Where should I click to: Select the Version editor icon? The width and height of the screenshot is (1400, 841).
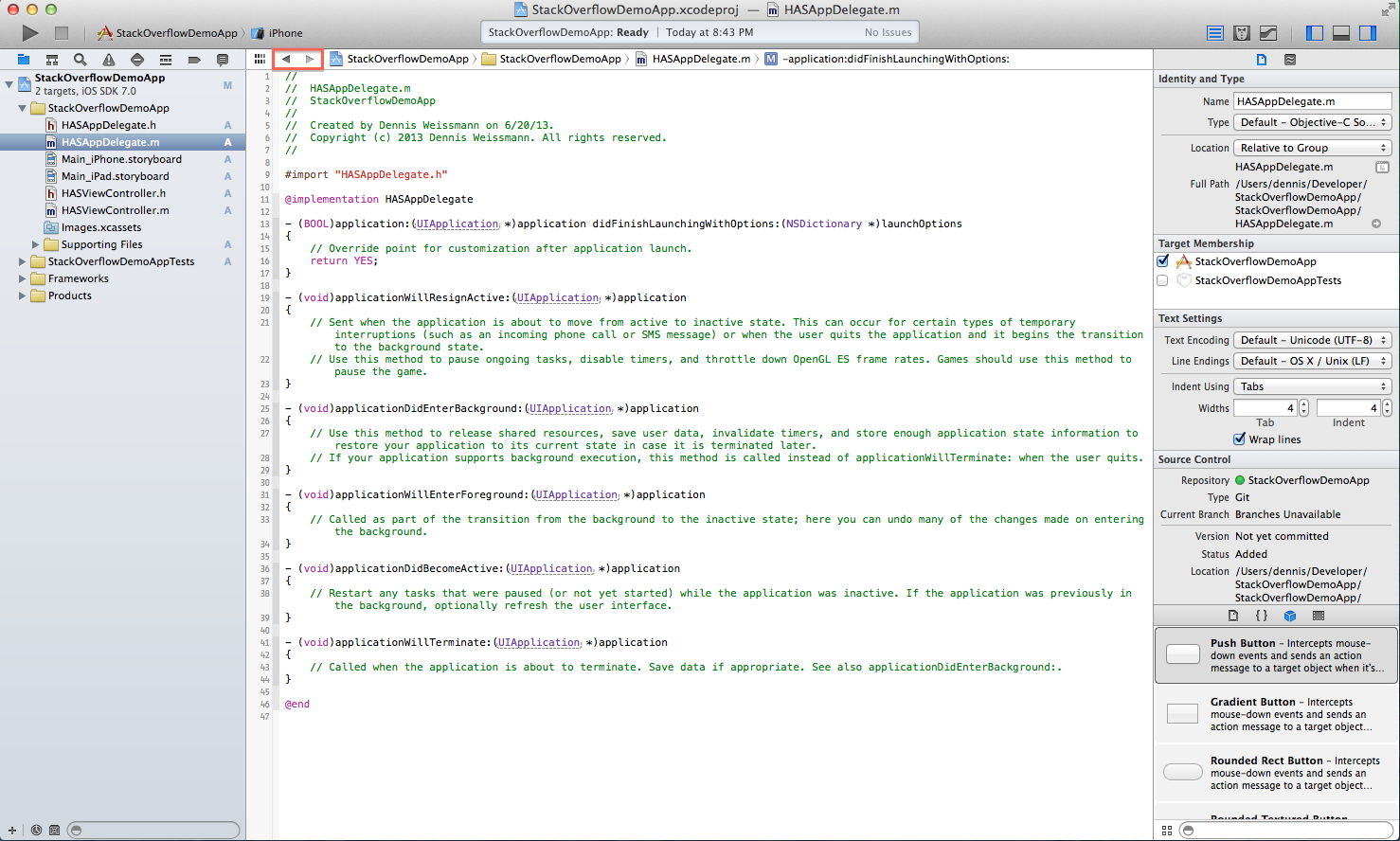tap(1268, 33)
